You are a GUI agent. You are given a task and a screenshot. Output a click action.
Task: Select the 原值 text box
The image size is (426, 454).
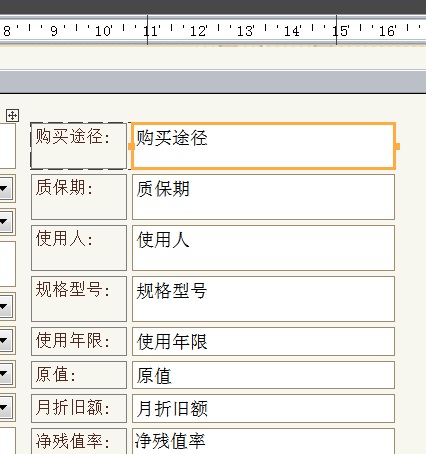tap(263, 375)
